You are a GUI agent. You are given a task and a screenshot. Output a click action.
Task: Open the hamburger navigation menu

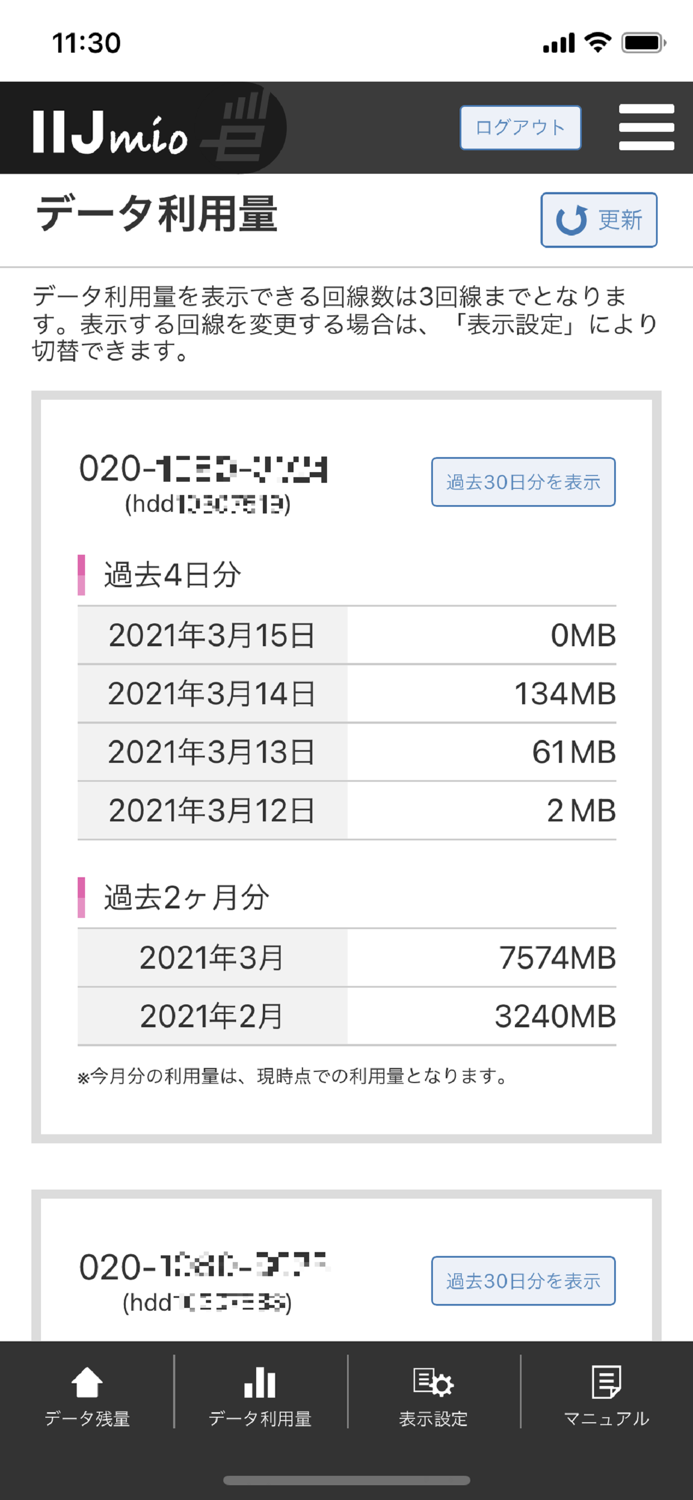click(x=647, y=127)
